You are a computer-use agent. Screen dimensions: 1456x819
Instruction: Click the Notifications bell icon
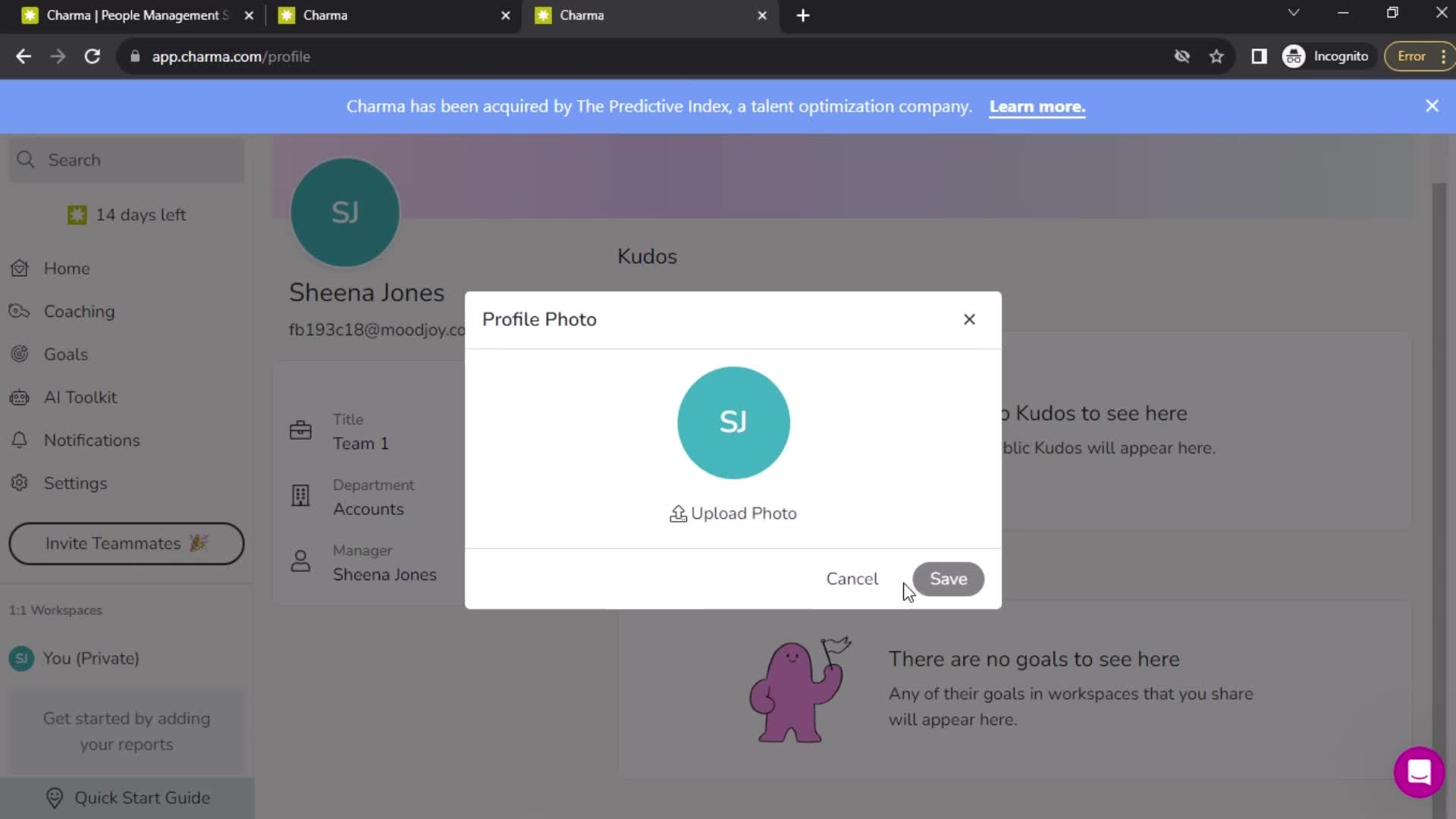tap(20, 440)
